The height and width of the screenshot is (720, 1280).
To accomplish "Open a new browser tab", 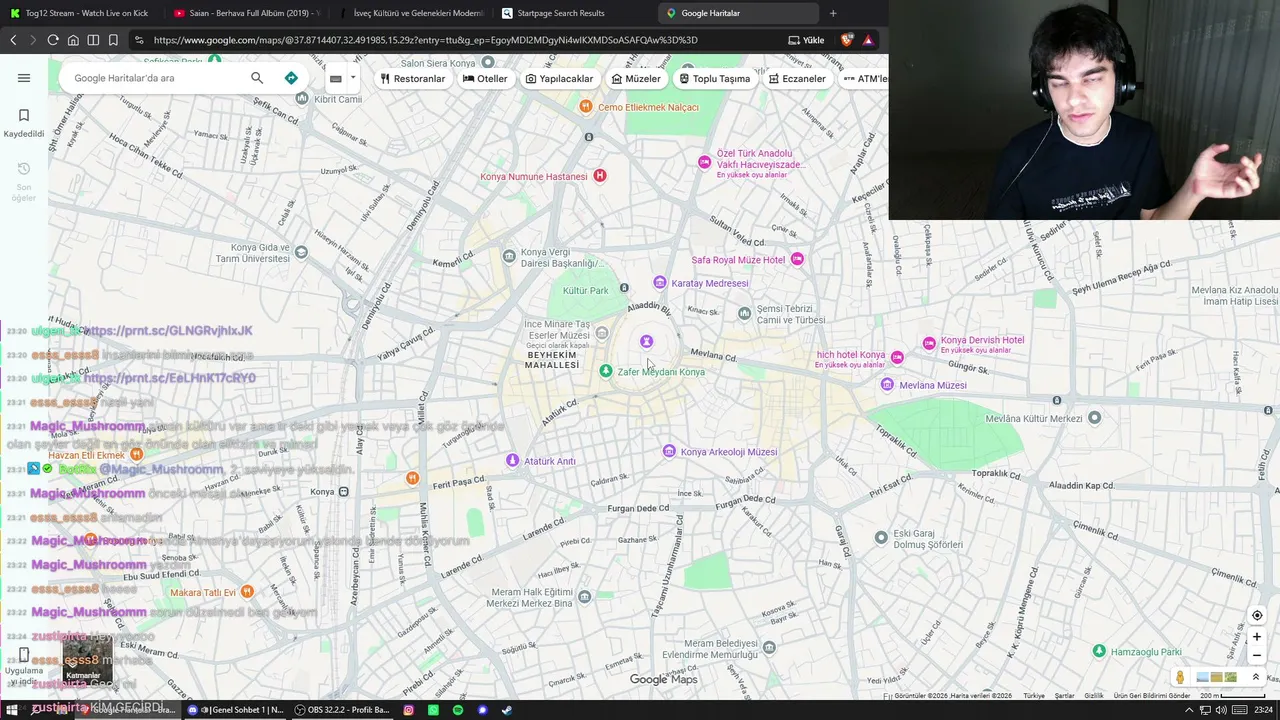I will pyautogui.click(x=833, y=13).
